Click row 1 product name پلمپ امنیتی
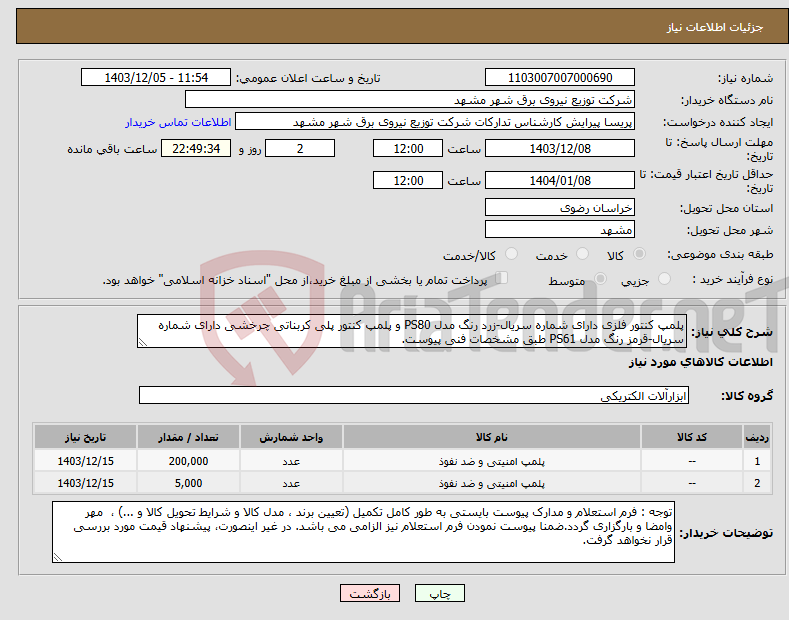The height and width of the screenshot is (620, 789). pyautogui.click(x=492, y=461)
